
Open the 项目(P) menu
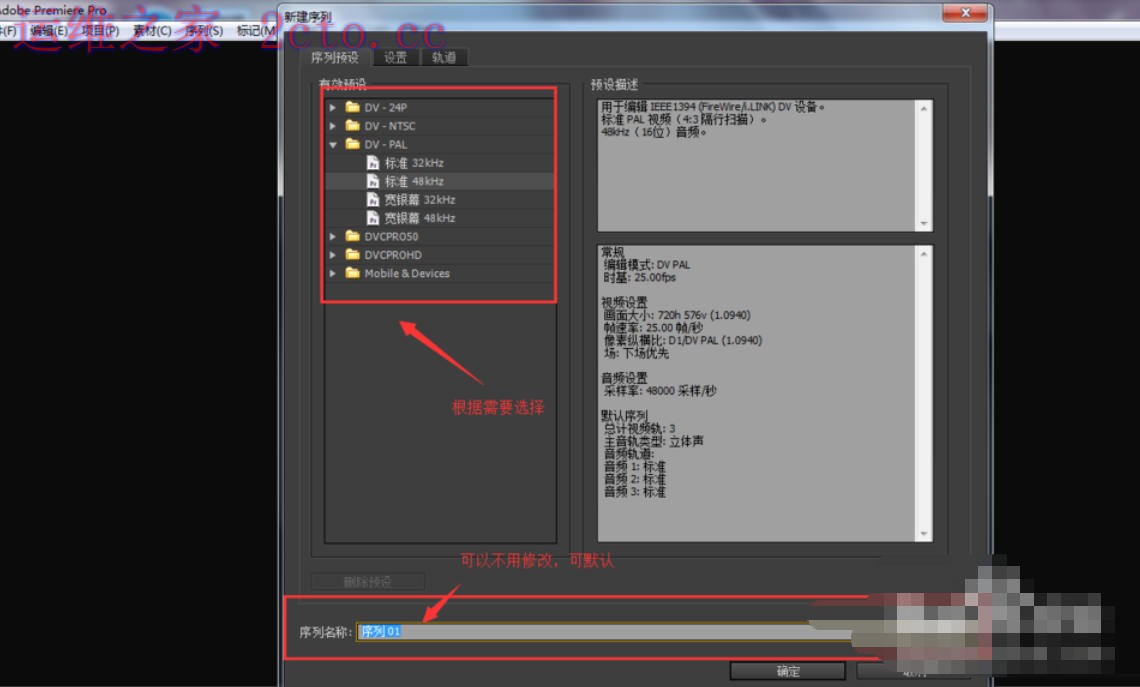pos(100,31)
